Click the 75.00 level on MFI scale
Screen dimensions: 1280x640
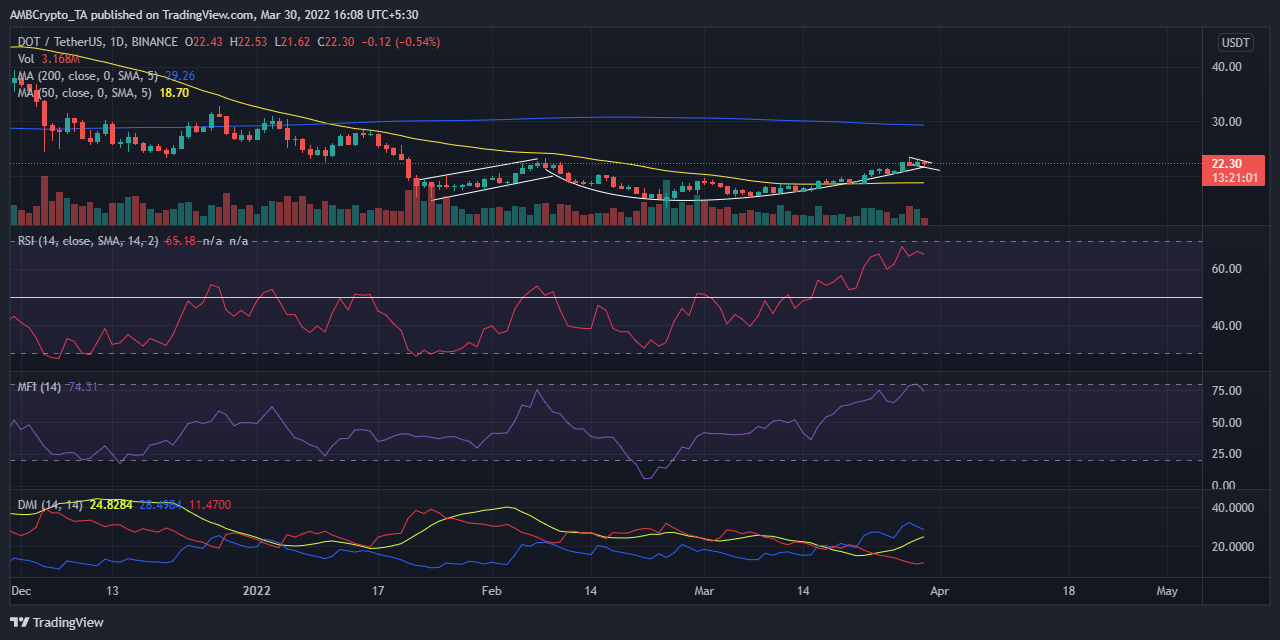1226,391
